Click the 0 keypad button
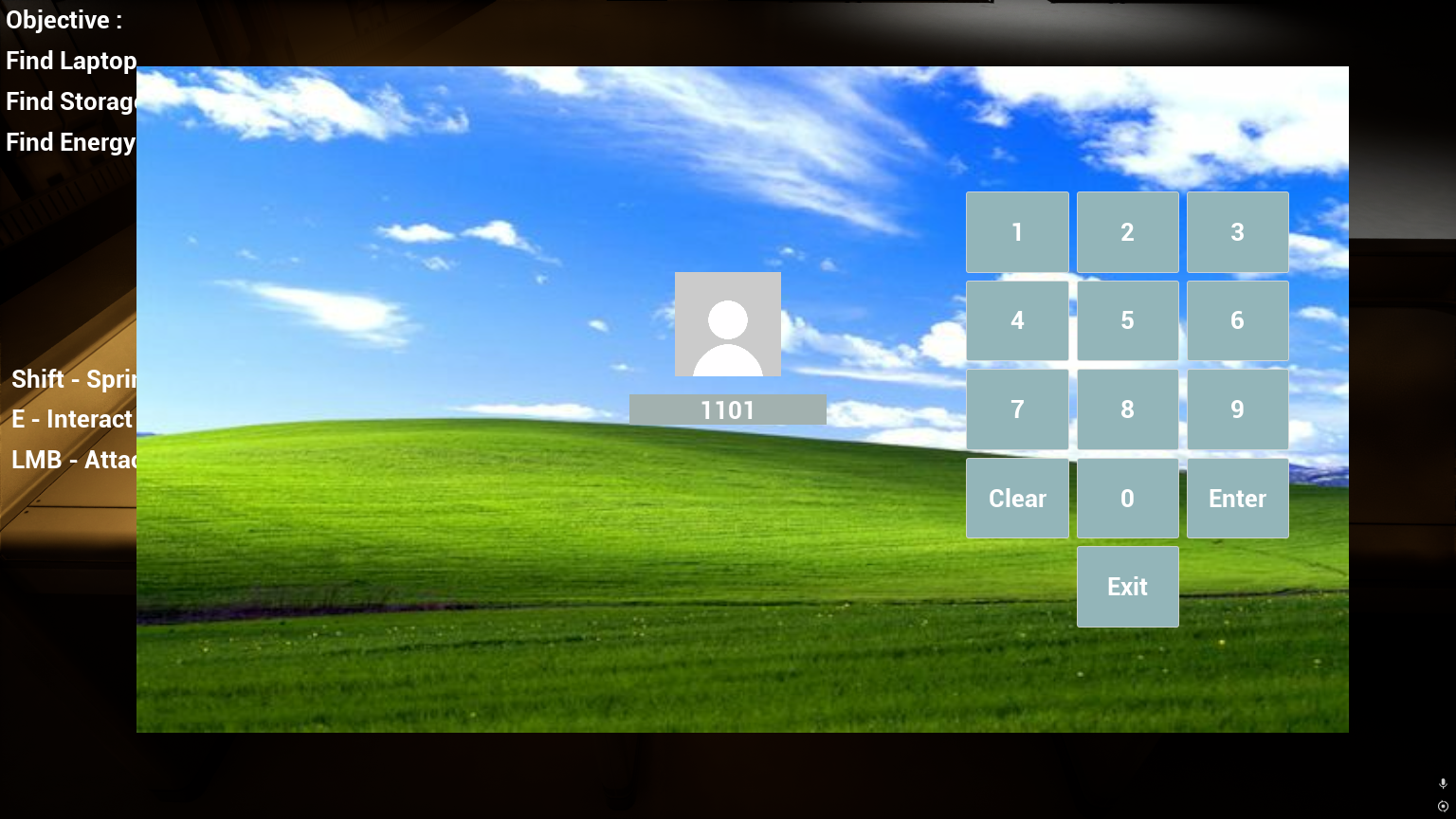Screen dimensions: 1456x819 click(x=1128, y=499)
